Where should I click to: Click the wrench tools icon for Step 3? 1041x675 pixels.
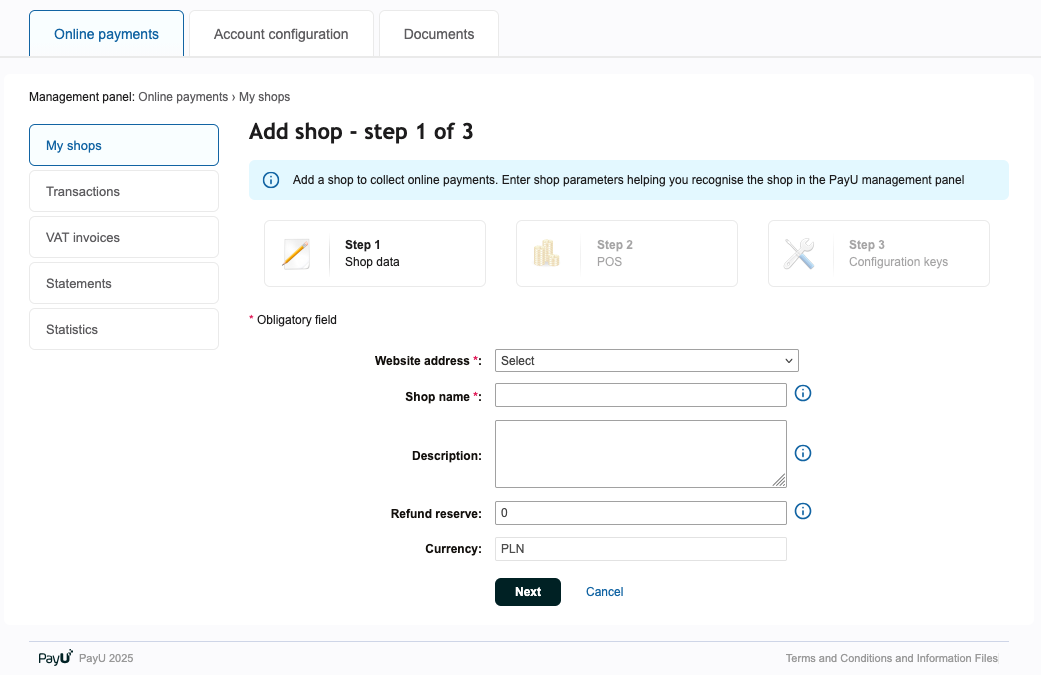(x=799, y=254)
